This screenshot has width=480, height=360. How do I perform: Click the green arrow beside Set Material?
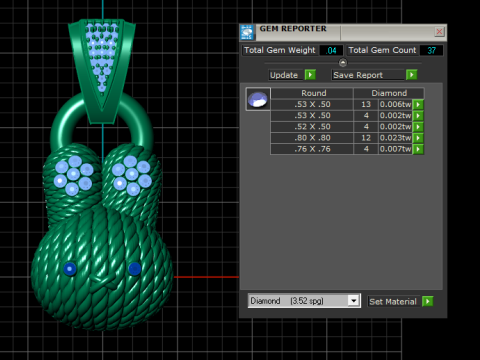pos(427,301)
